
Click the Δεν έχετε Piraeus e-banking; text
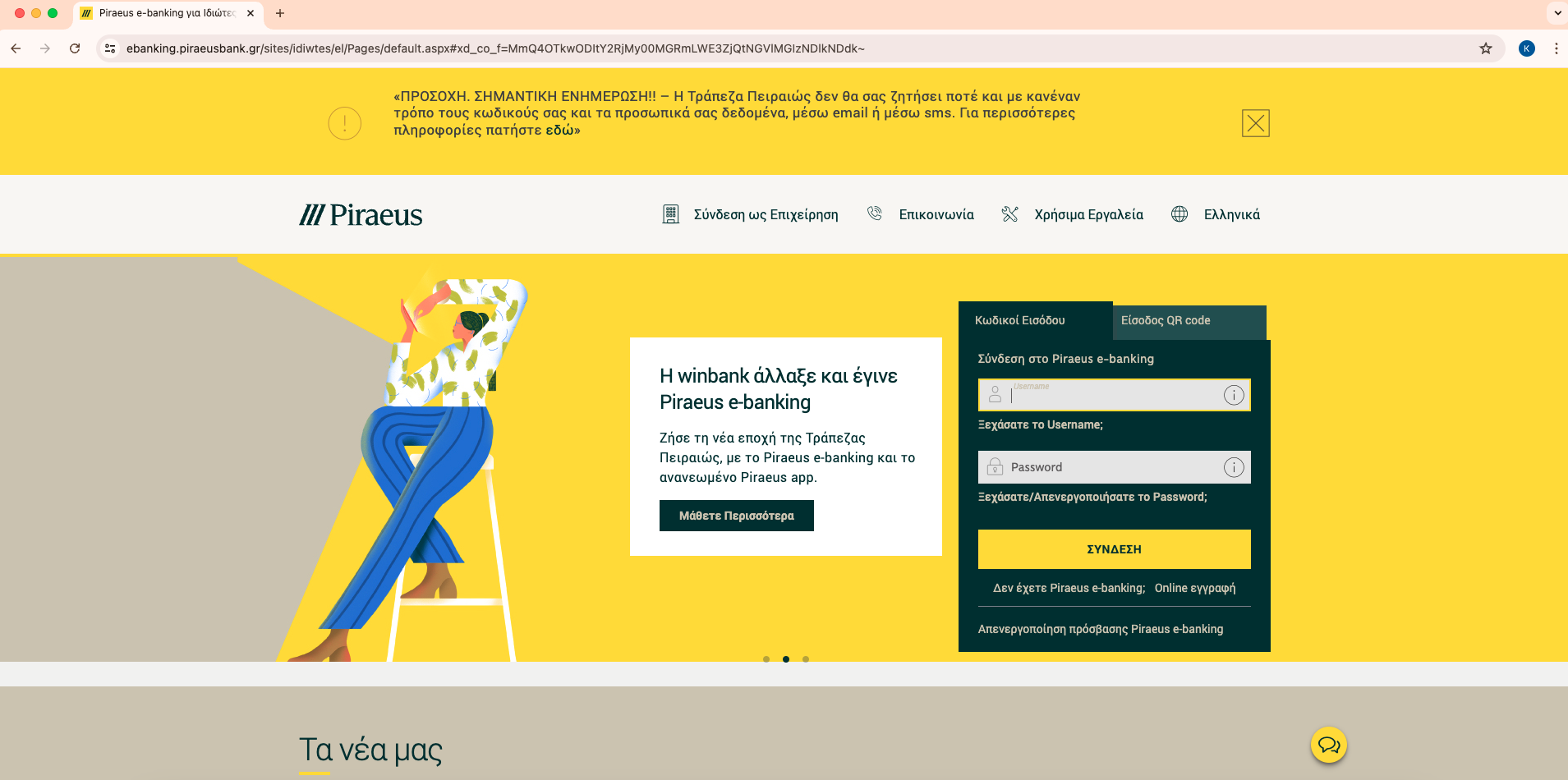coord(1069,588)
